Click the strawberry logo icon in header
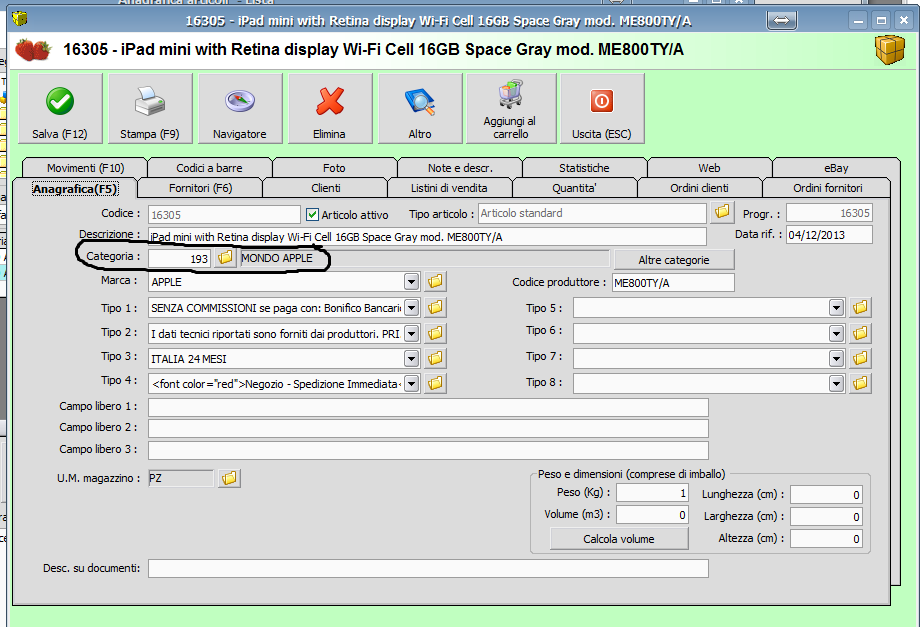The height and width of the screenshot is (627, 920). coord(33,49)
